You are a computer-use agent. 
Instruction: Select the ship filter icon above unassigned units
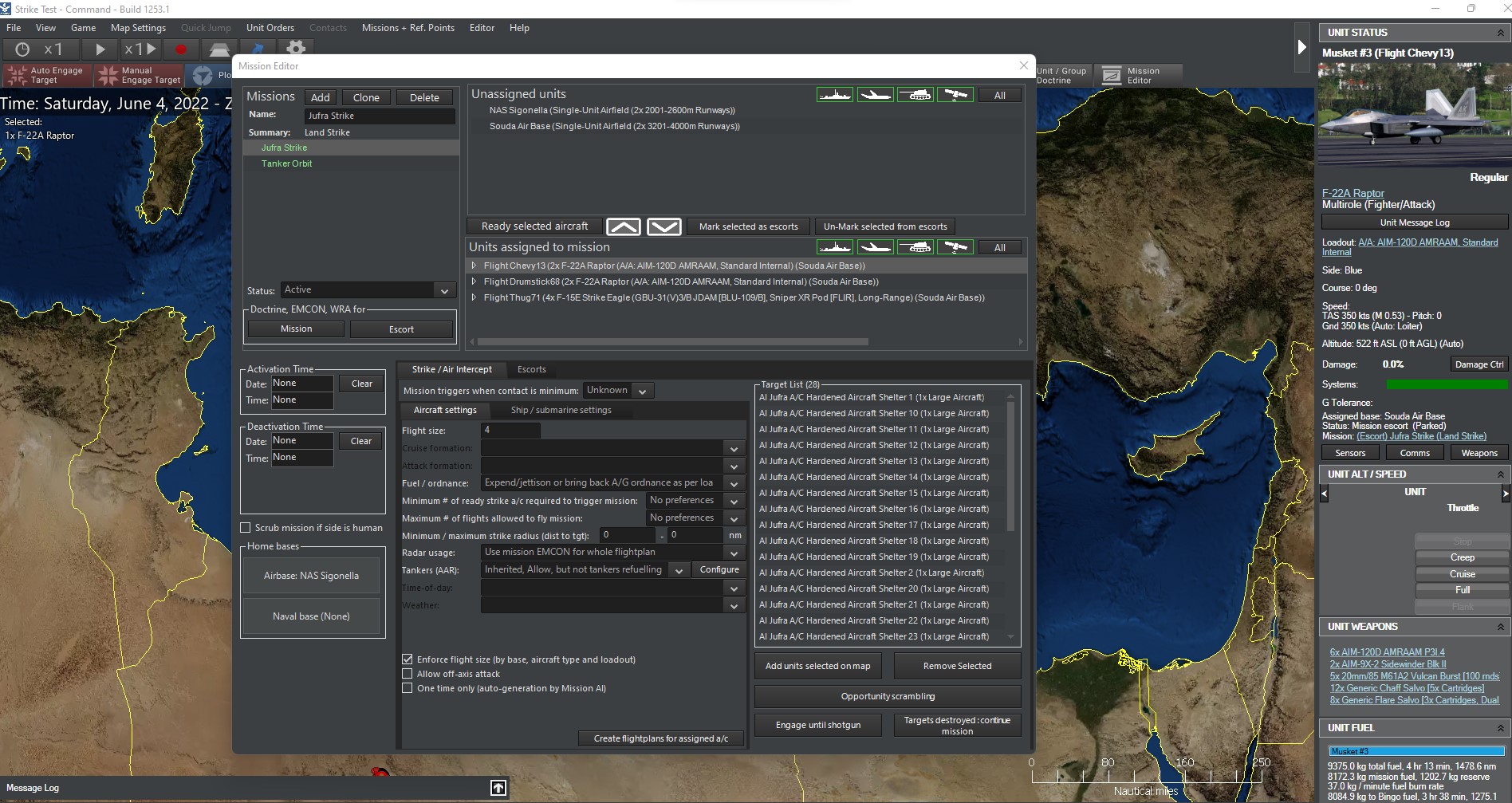point(835,94)
